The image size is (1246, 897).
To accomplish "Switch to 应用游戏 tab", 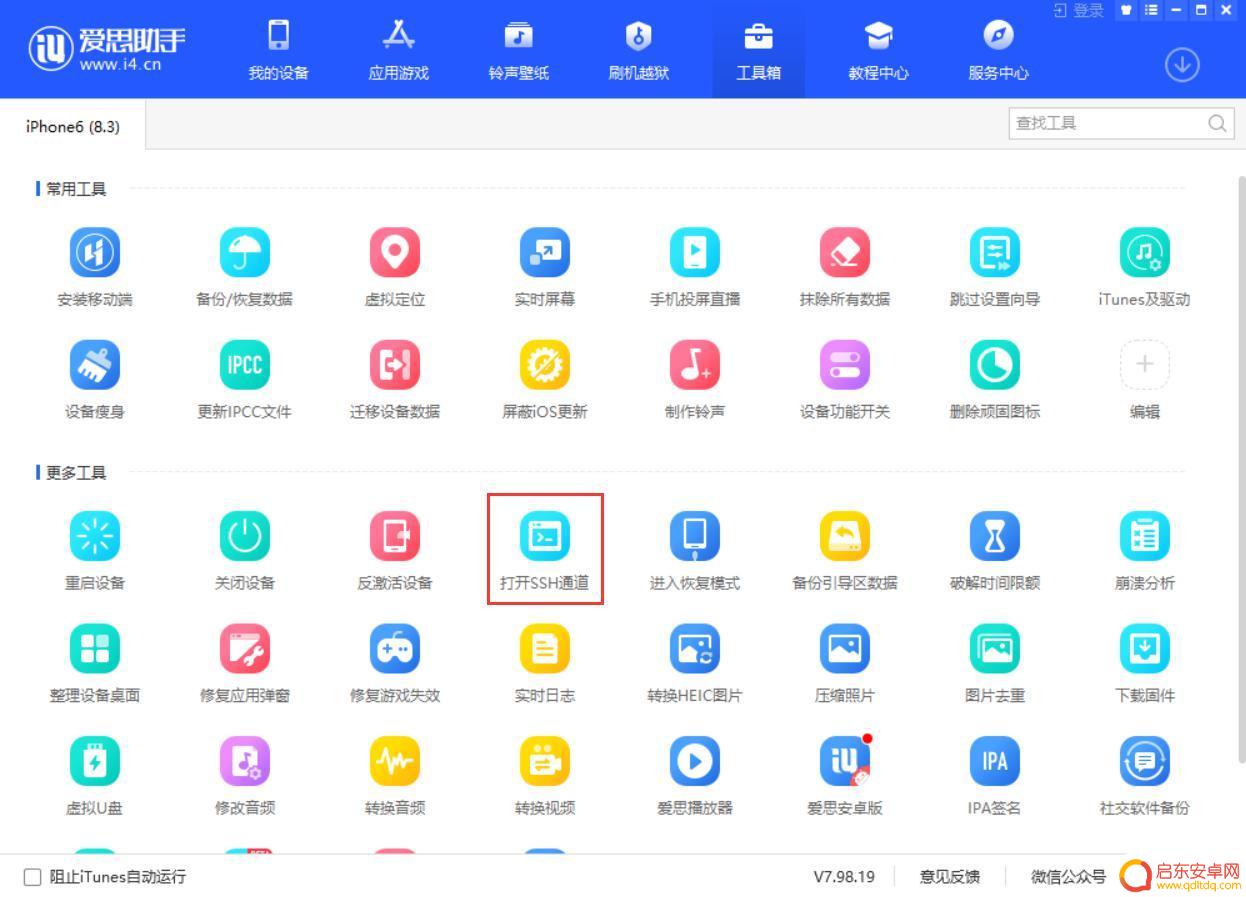I will coord(399,50).
